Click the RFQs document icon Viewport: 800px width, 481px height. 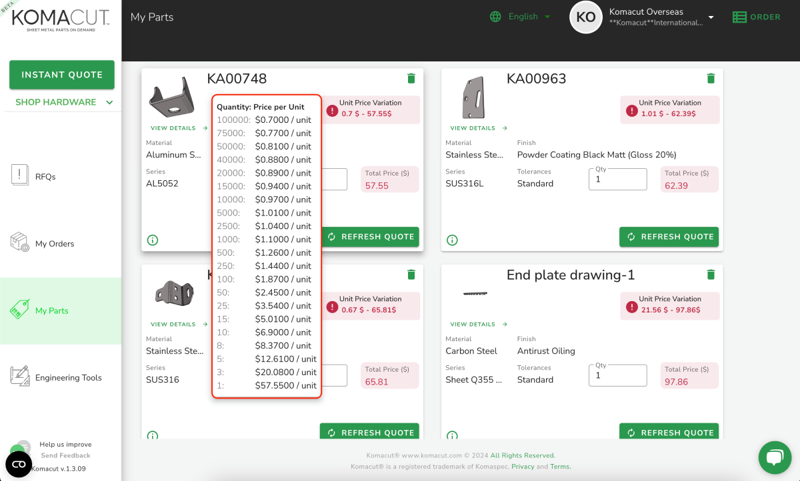pos(19,175)
